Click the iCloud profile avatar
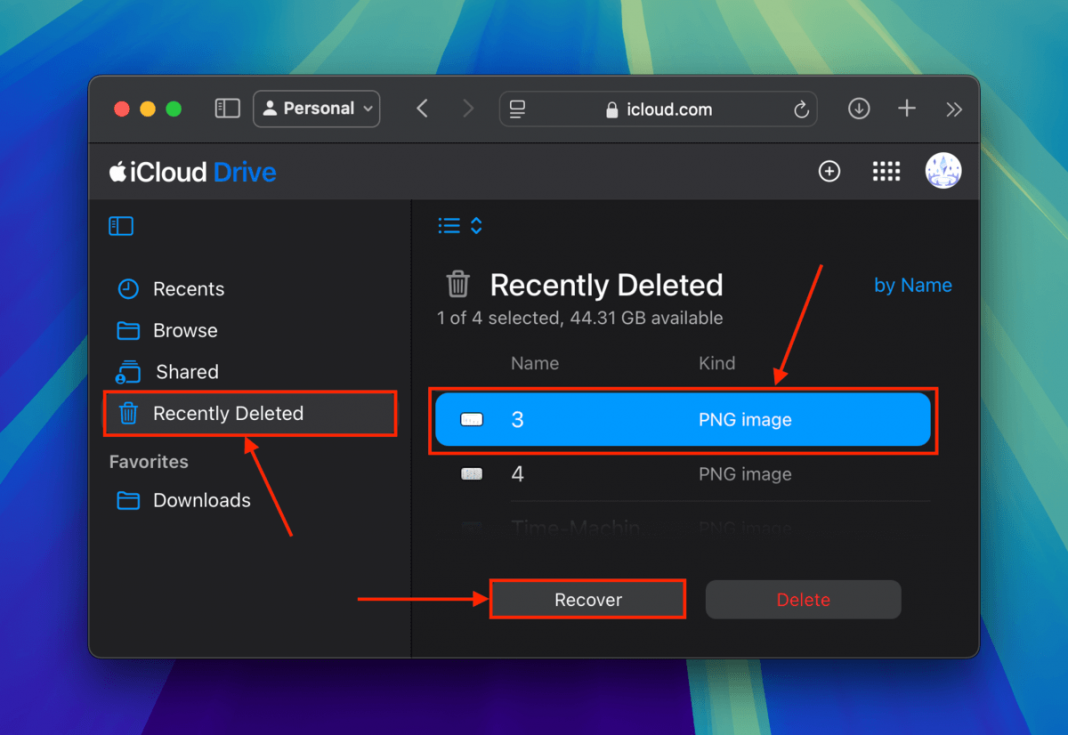Image resolution: width=1068 pixels, height=735 pixels. (x=943, y=170)
